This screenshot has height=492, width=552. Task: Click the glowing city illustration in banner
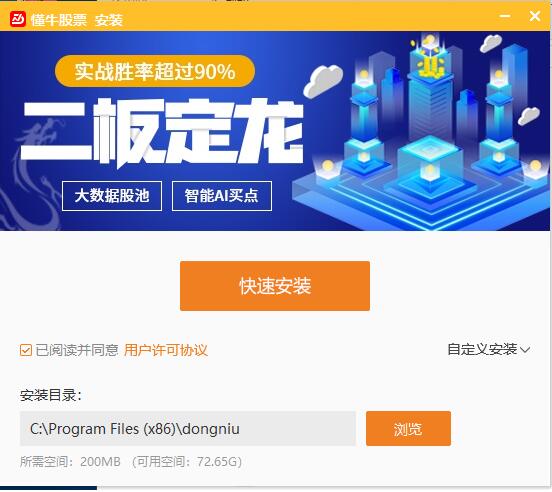click(422, 134)
